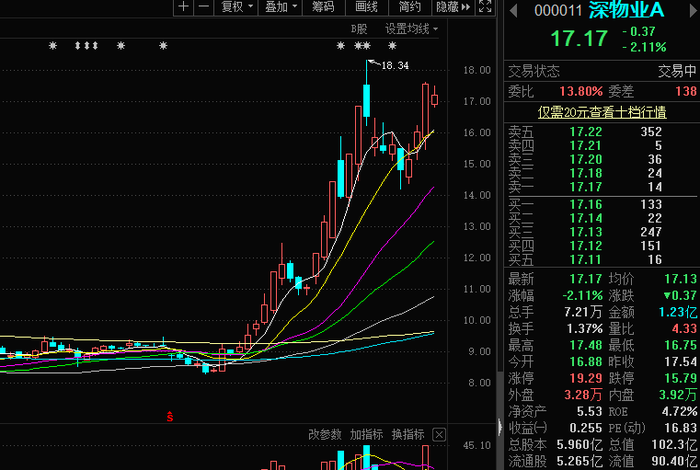Click the 筹码 toolbar button
Screen dimensions: 700x470
[x=323, y=7]
